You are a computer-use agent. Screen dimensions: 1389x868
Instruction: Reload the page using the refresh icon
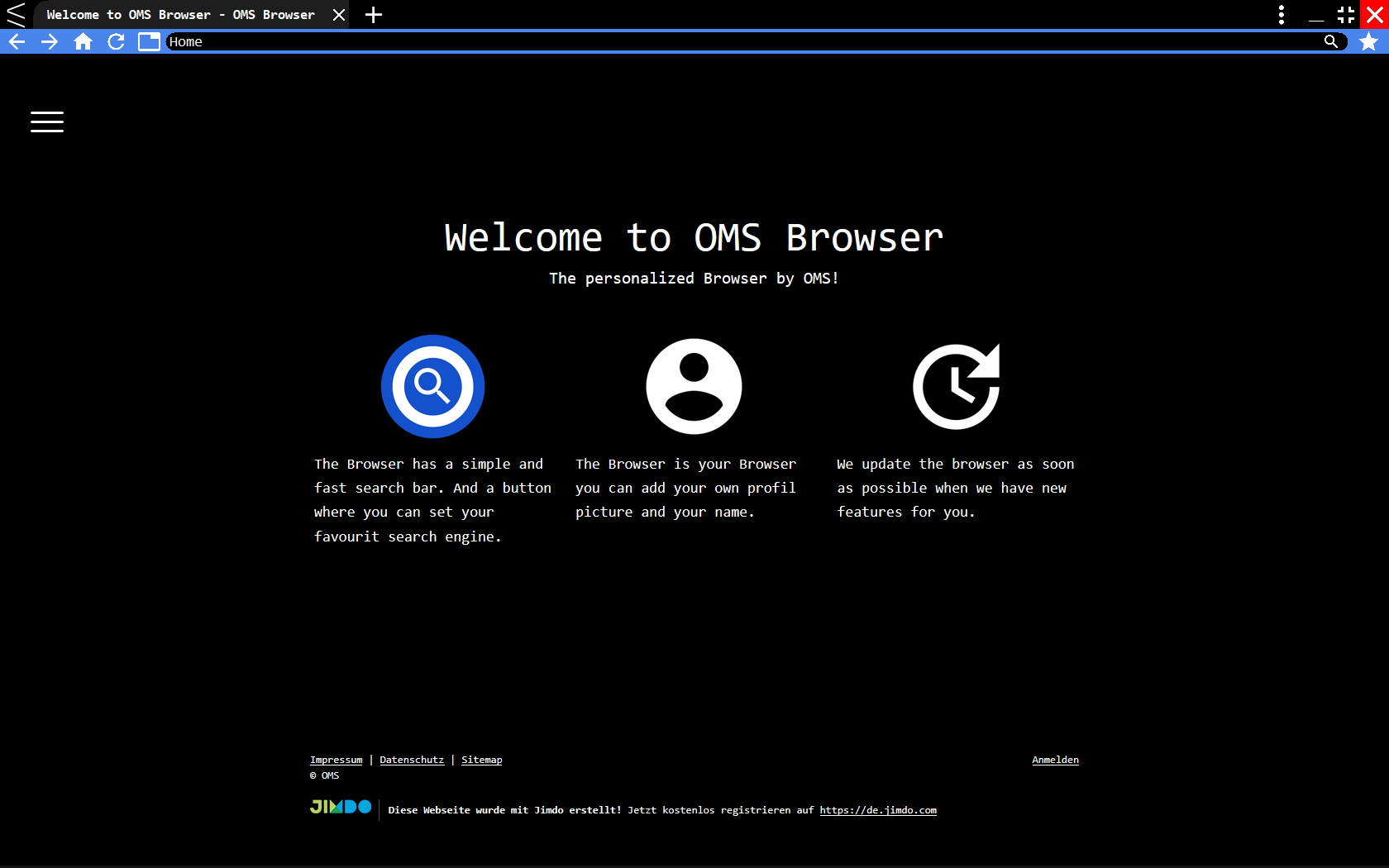(116, 41)
